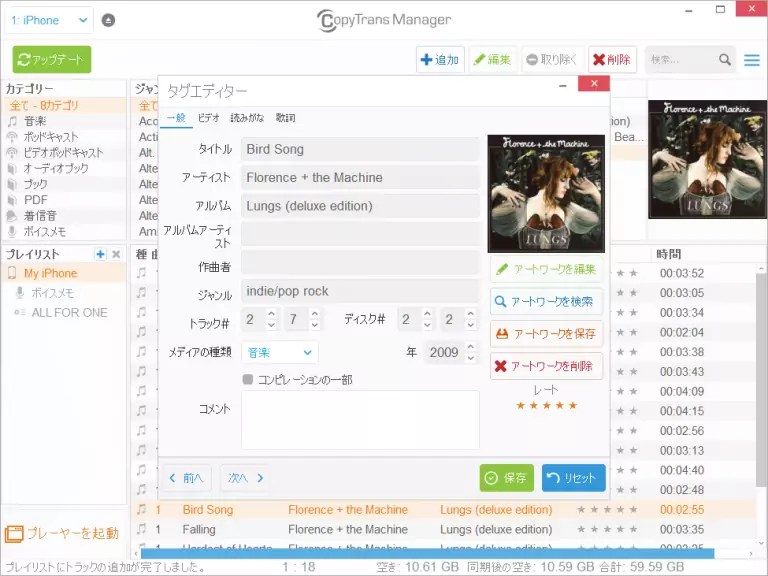This screenshot has width=768, height=576.
Task: Click the 取り除く remove button
Action: click(x=552, y=60)
